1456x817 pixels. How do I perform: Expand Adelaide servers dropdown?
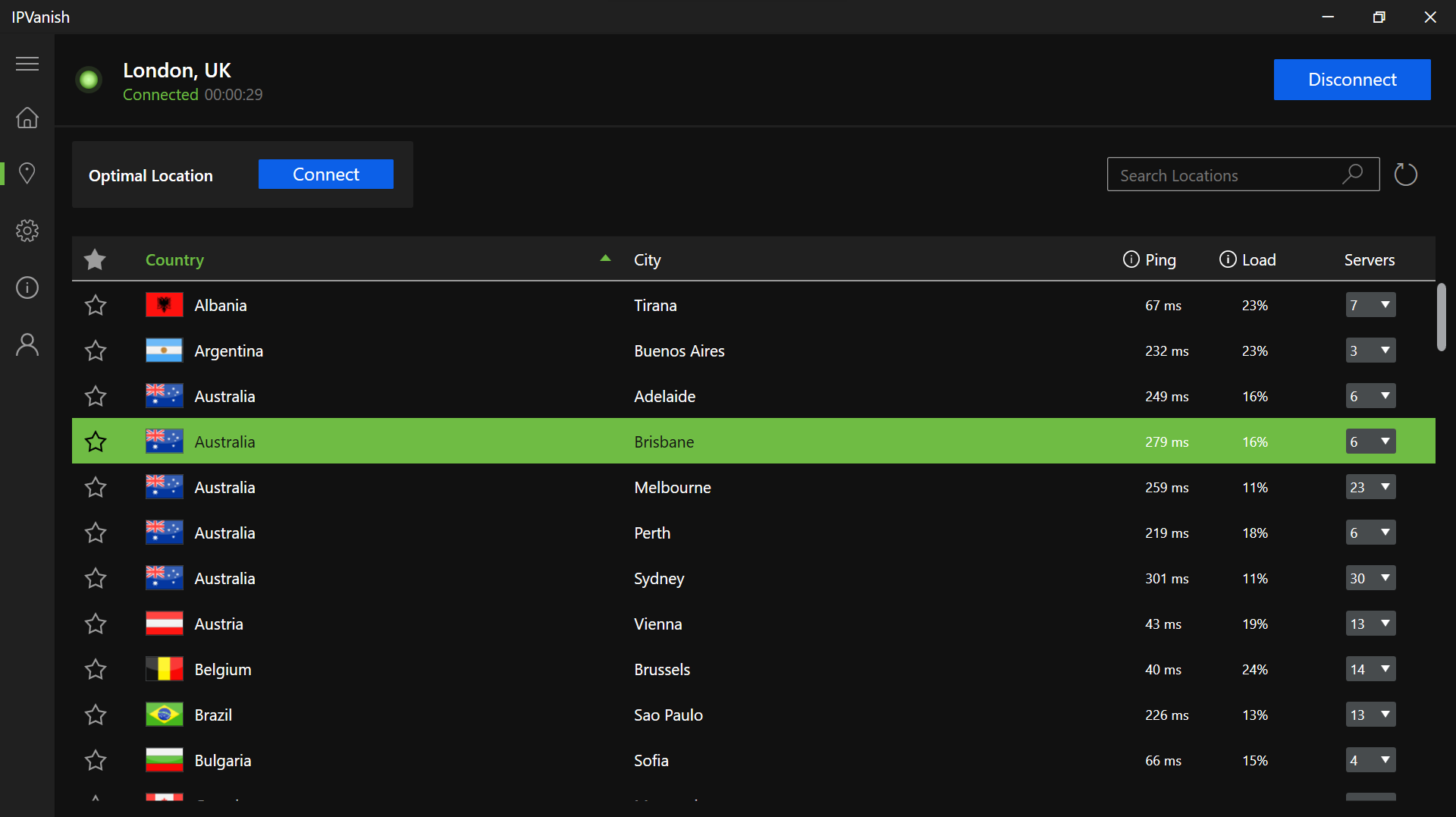(1370, 396)
